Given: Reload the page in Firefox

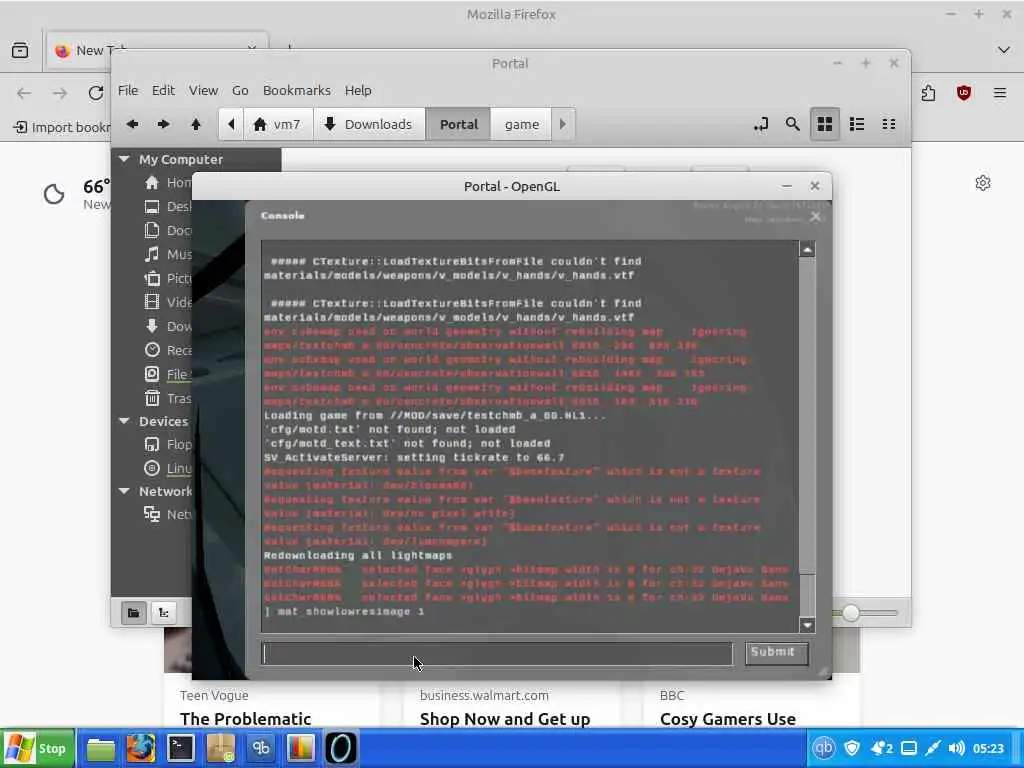Looking at the screenshot, I should 95,93.
